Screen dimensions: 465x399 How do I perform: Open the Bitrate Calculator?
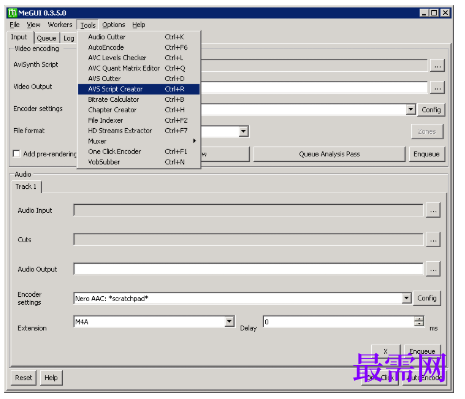pos(139,99)
